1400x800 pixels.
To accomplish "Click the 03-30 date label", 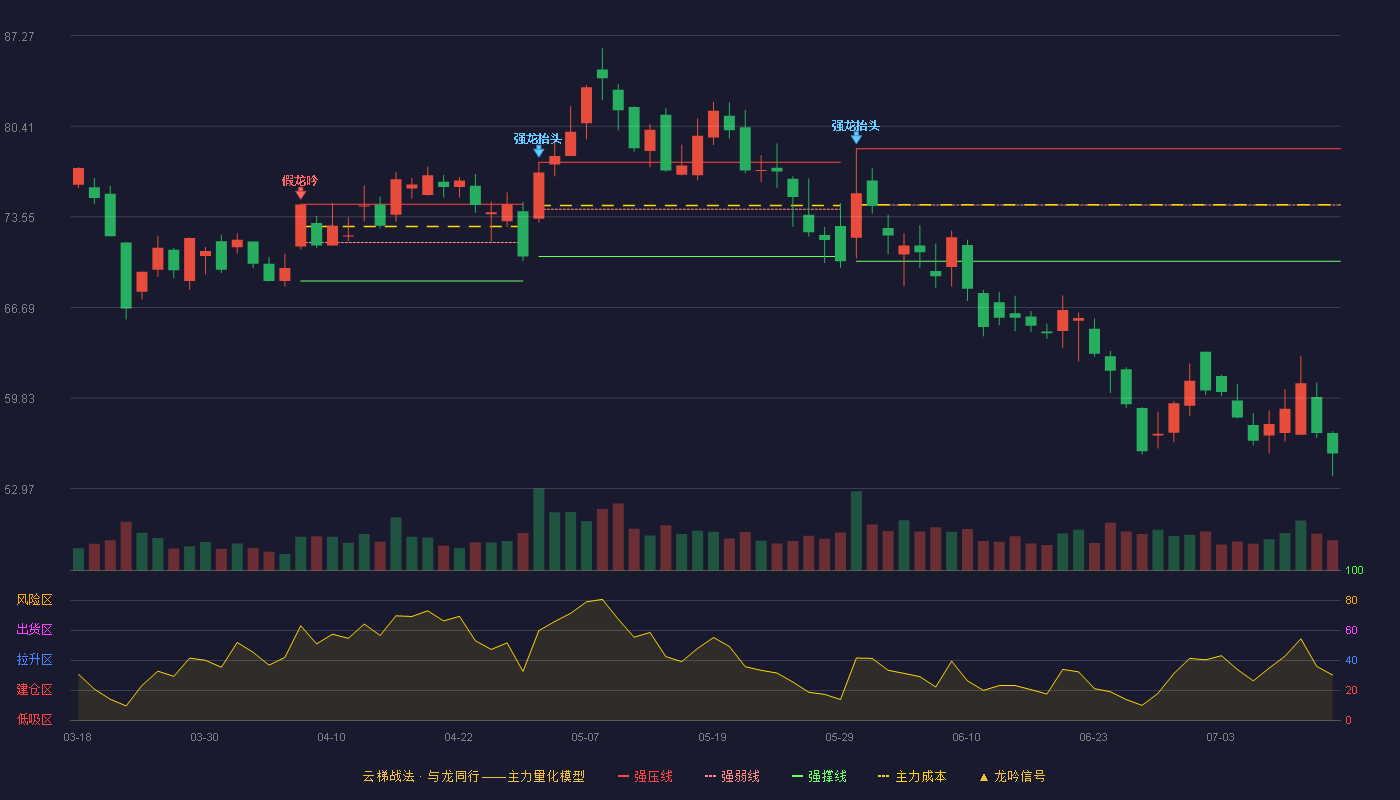I will tap(204, 737).
